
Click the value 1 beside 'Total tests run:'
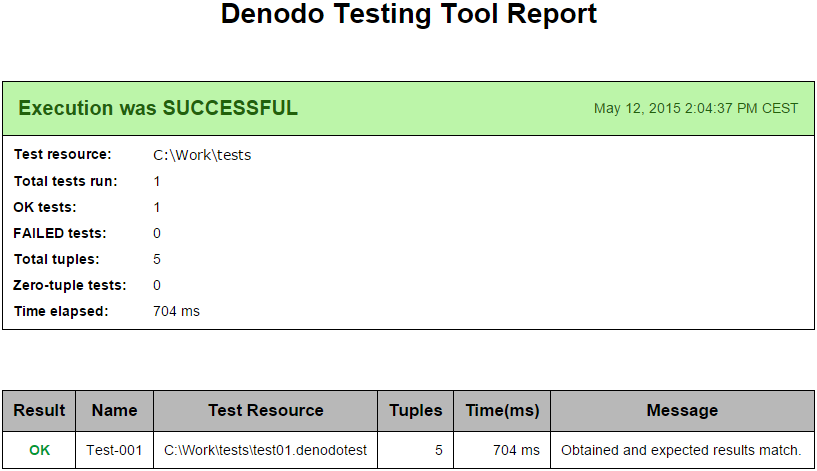[157, 181]
